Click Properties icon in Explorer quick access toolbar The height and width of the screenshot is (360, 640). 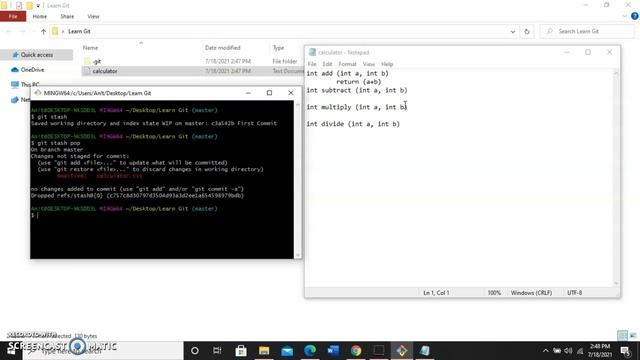point(19,6)
